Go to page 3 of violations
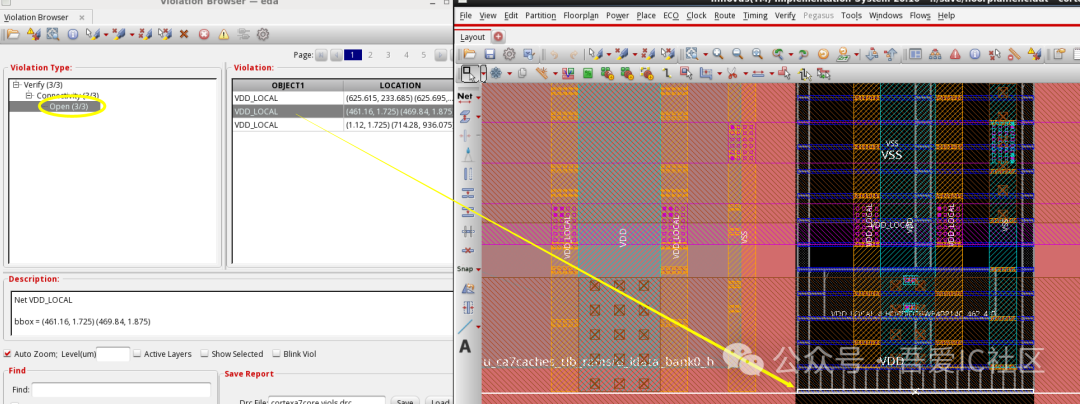 pyautogui.click(x=388, y=55)
